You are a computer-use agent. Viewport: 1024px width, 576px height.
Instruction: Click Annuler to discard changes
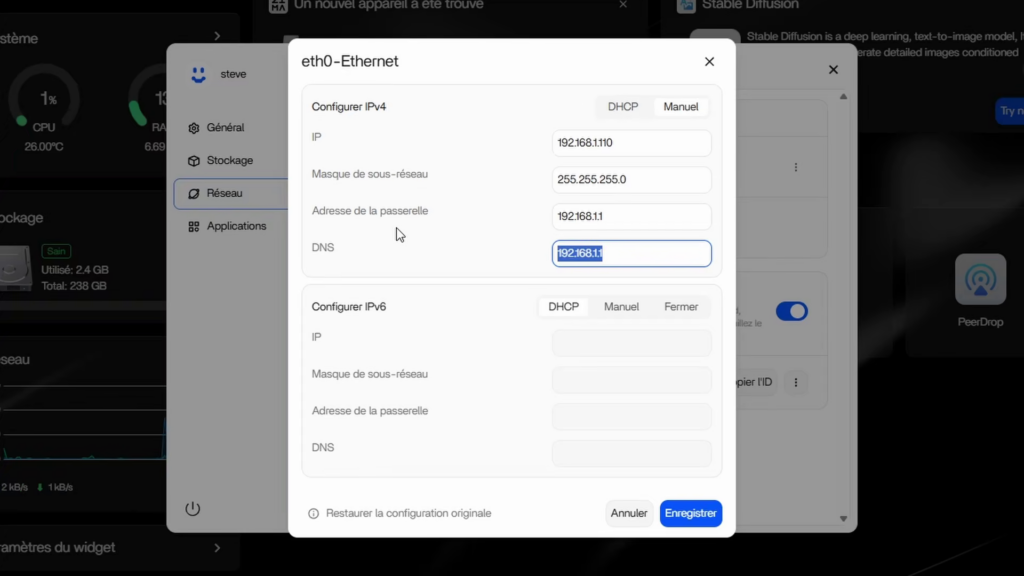click(x=629, y=514)
